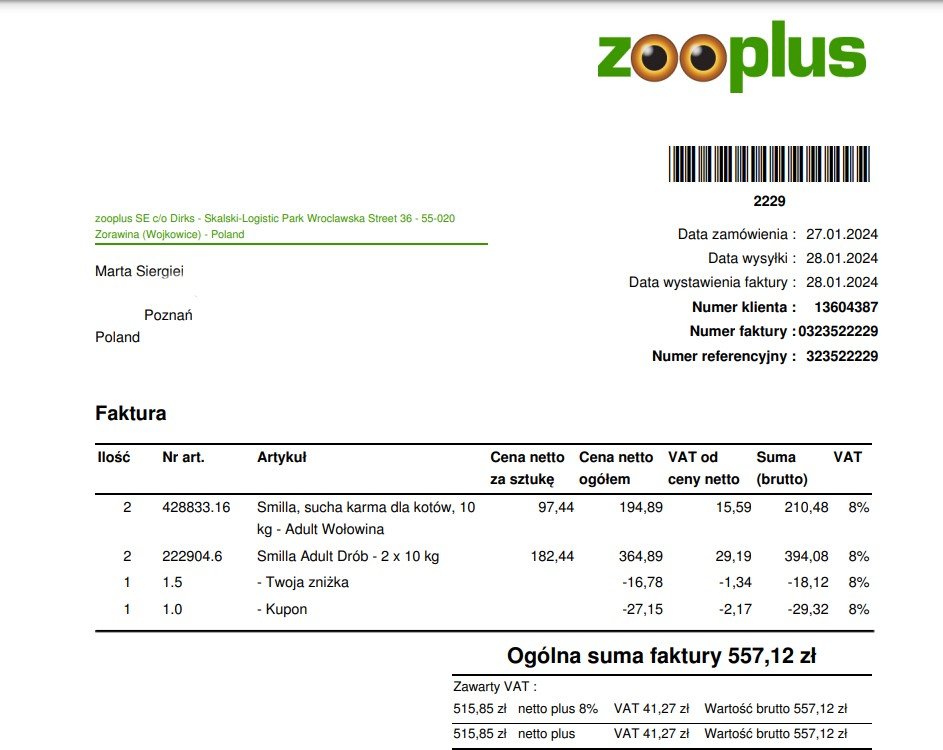Click netto plus 8% in VAT summary
Screen dimensions: 943x750
pos(558,709)
